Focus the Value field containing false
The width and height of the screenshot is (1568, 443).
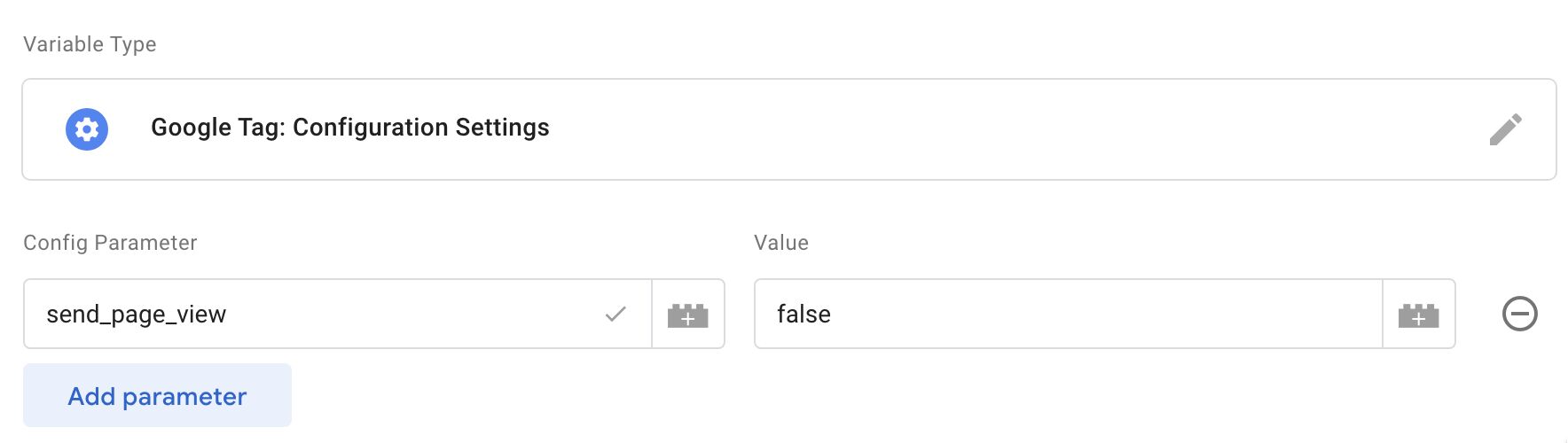coord(1069,314)
